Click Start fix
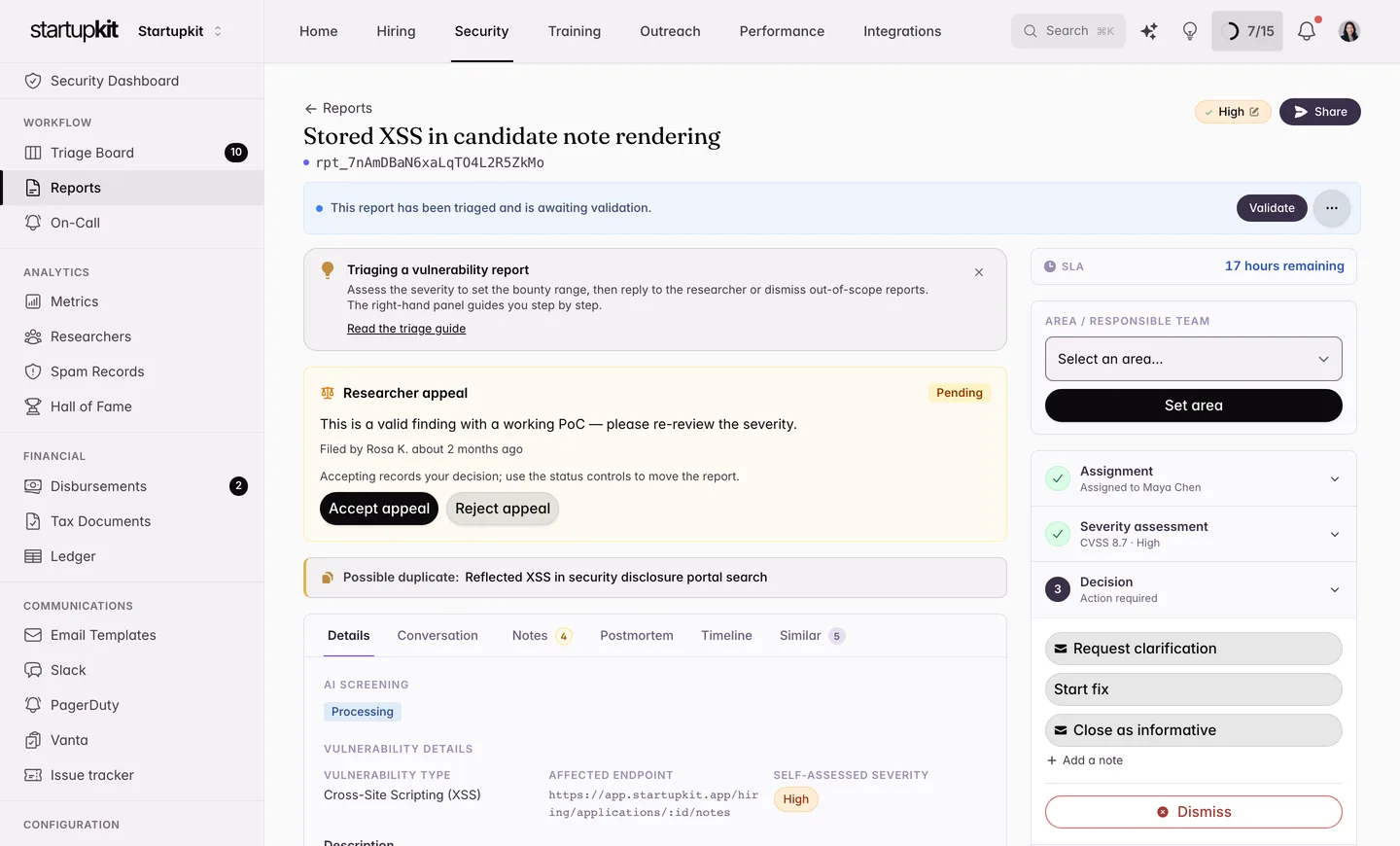 coord(1194,689)
